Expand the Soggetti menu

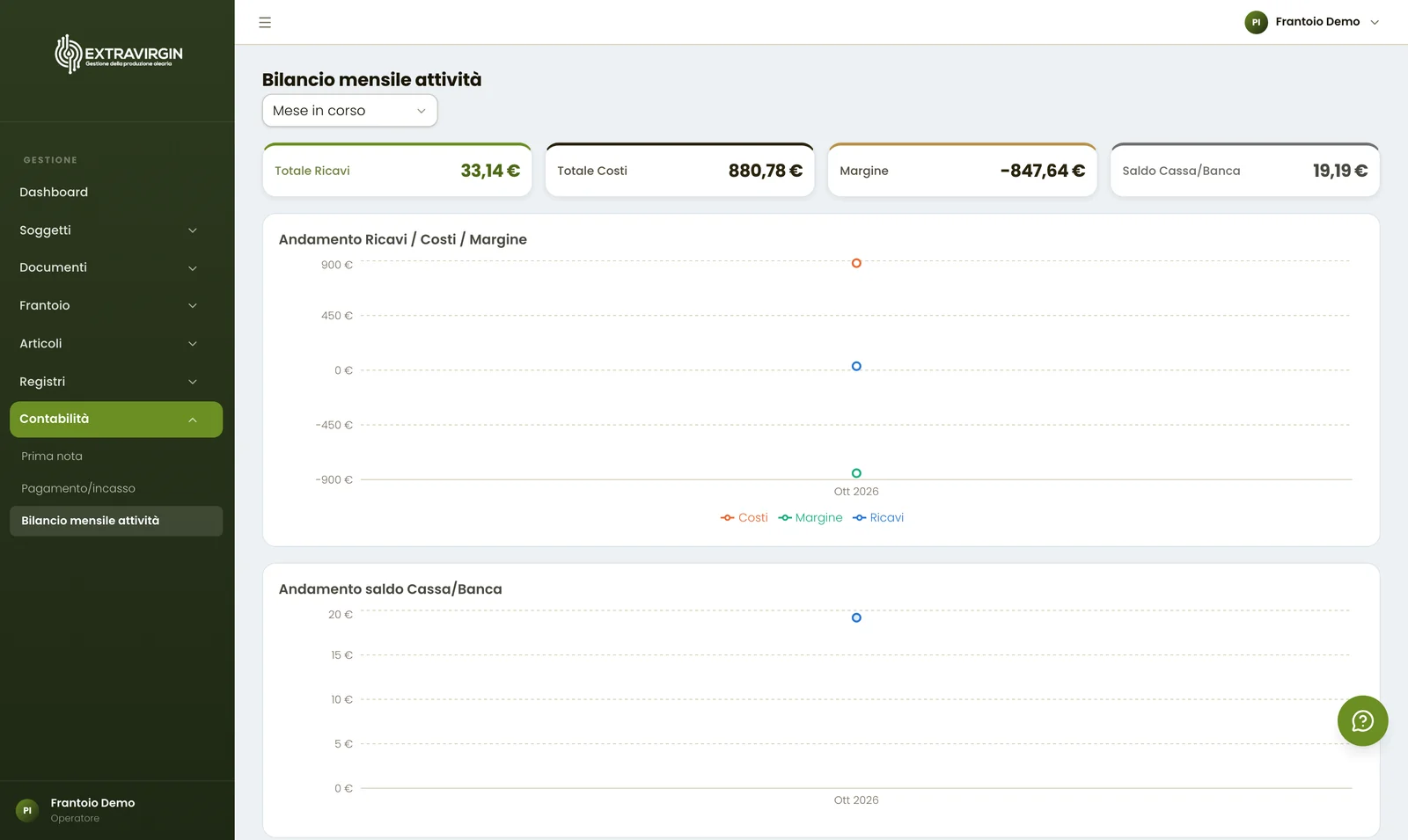(x=116, y=230)
